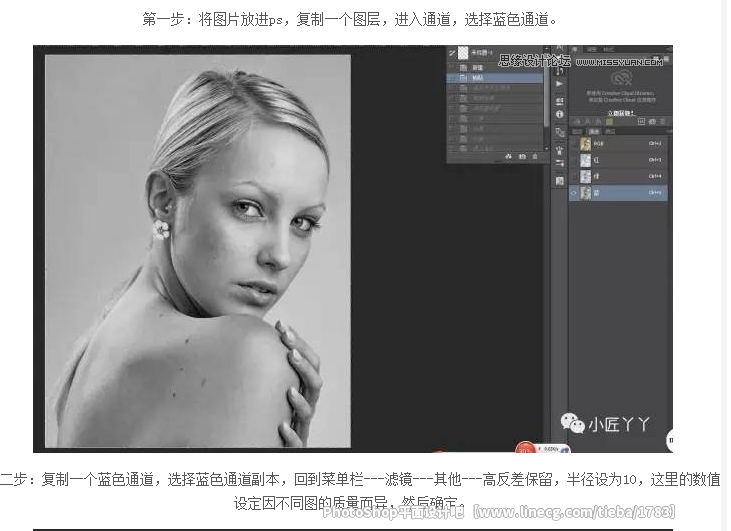This screenshot has height=531, width=731.
Task: Select the first history state above highlighted
Action: (495, 68)
